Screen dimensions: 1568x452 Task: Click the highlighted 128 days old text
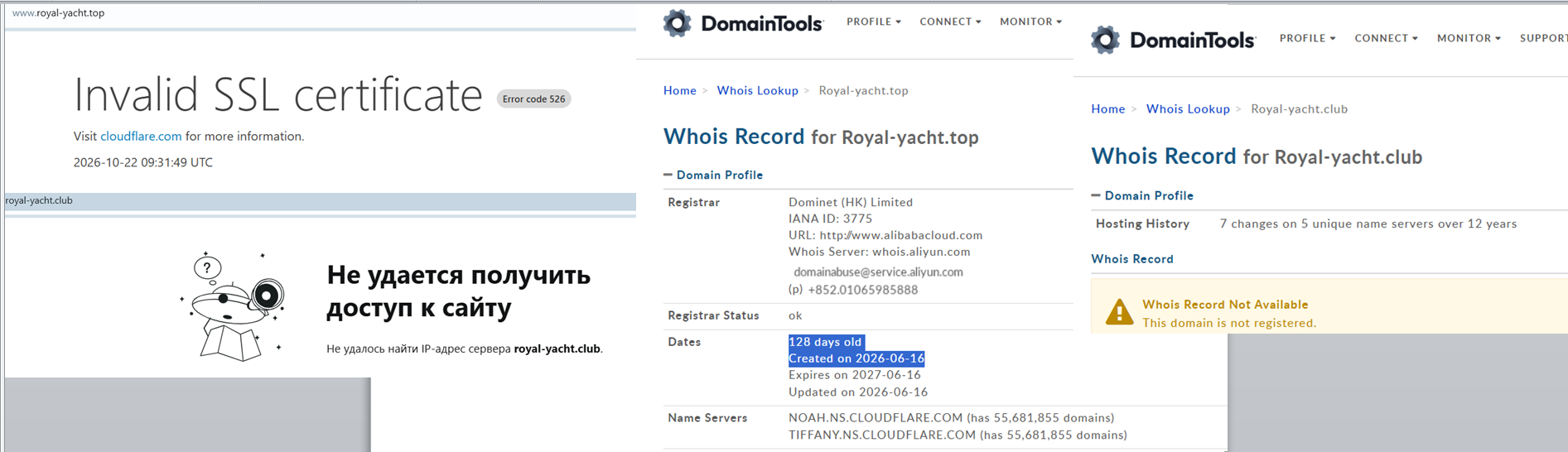[x=826, y=342]
